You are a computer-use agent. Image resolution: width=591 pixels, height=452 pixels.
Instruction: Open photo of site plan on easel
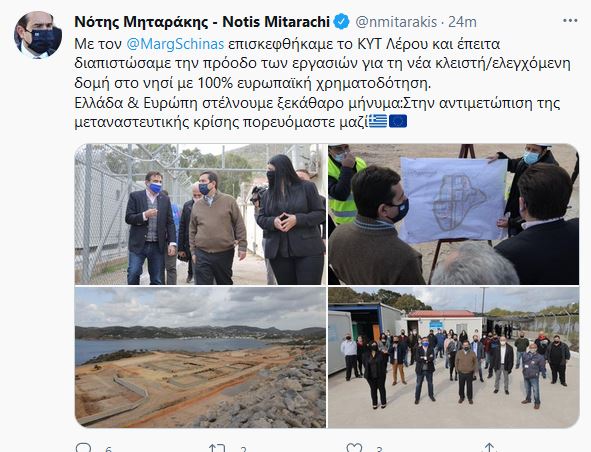(453, 214)
